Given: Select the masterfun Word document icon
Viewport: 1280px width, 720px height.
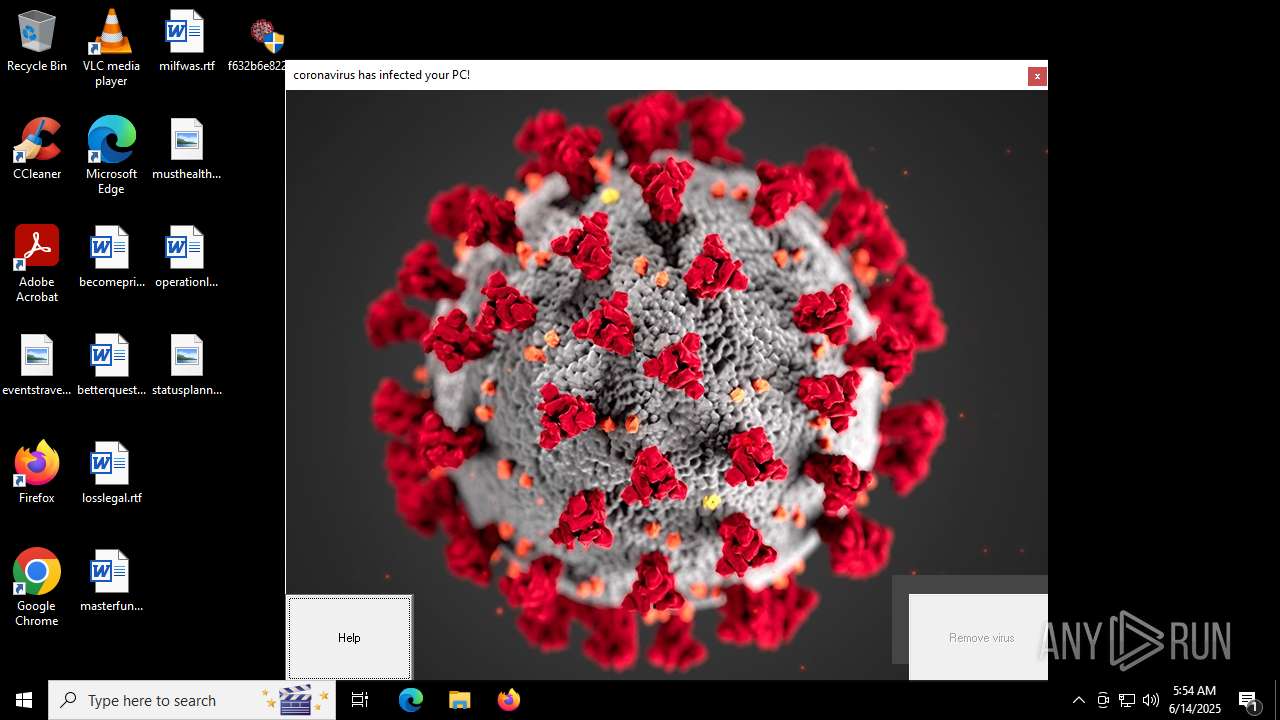Looking at the screenshot, I should click(111, 581).
